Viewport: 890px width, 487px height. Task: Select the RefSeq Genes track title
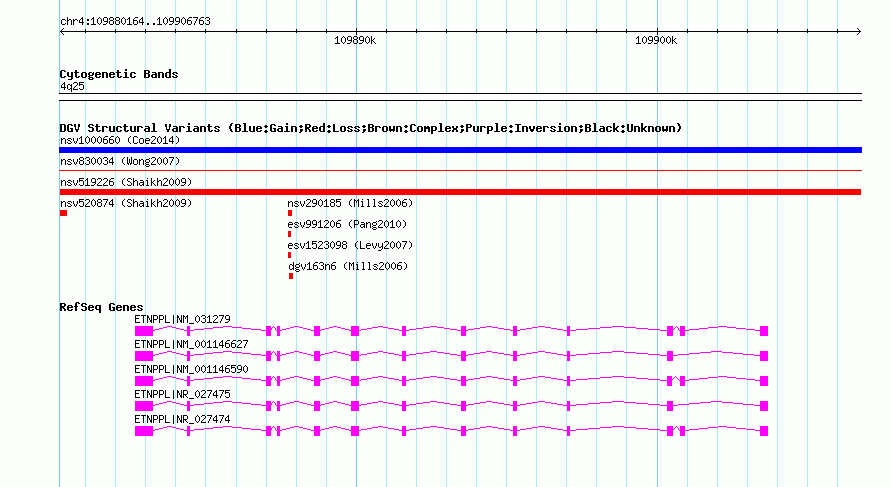(x=101, y=307)
